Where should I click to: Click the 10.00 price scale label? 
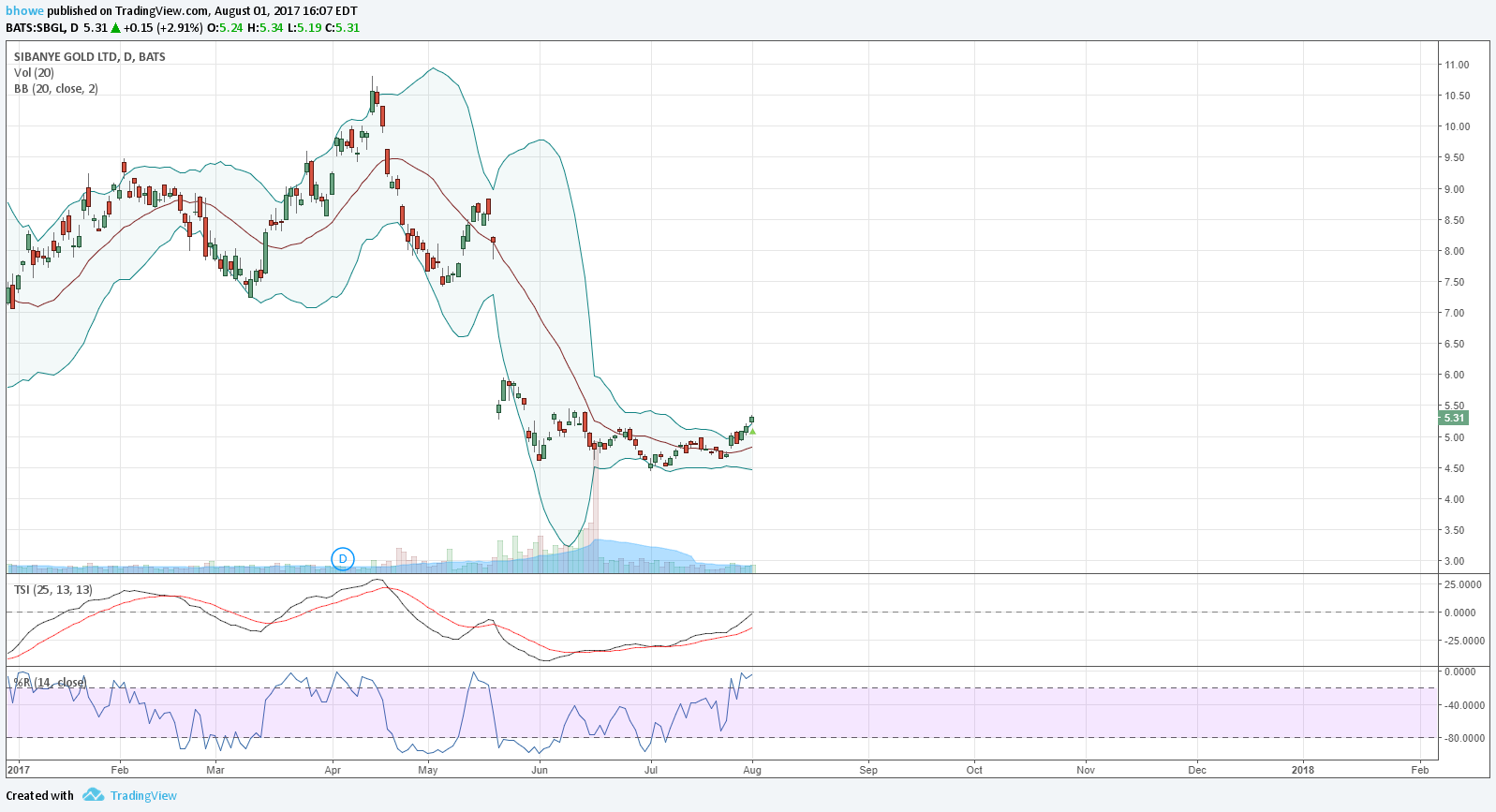pos(1457,126)
